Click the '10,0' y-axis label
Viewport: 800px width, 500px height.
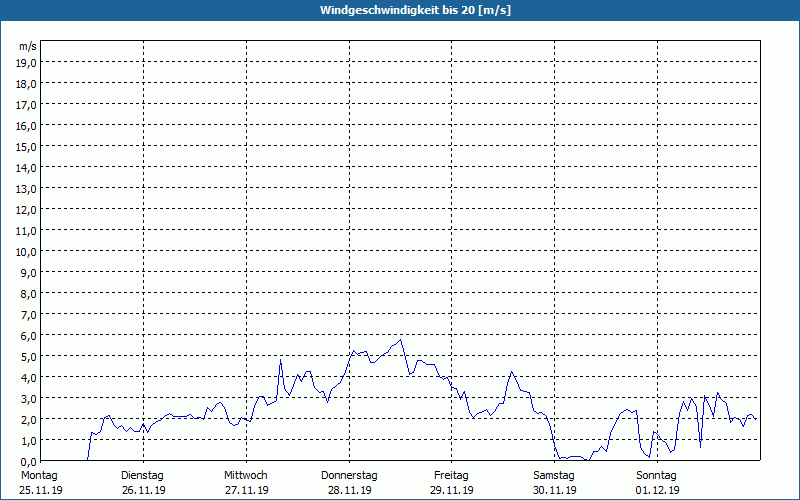(27, 252)
